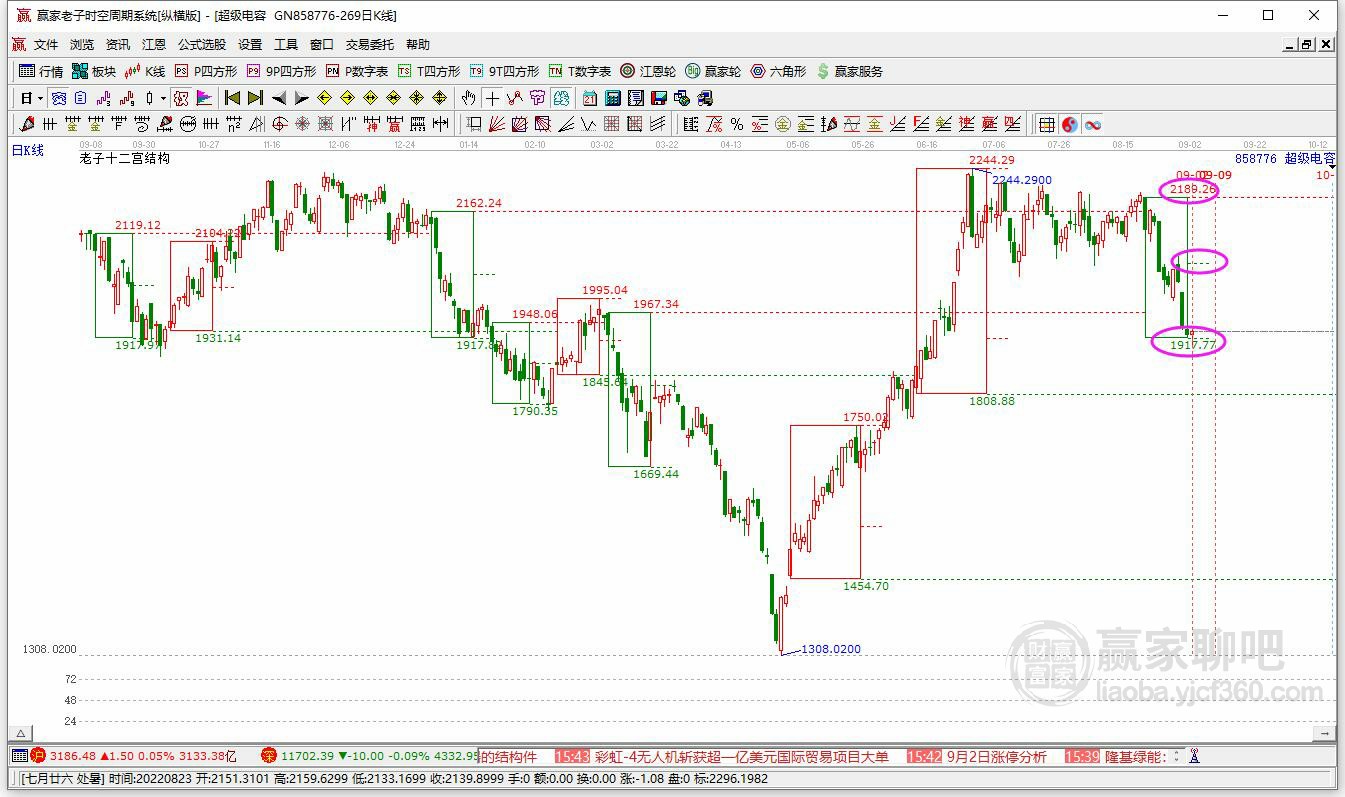Image resolution: width=1345 pixels, height=797 pixels.
Task: Click the red pulse line chart icon
Action: pos(127,98)
